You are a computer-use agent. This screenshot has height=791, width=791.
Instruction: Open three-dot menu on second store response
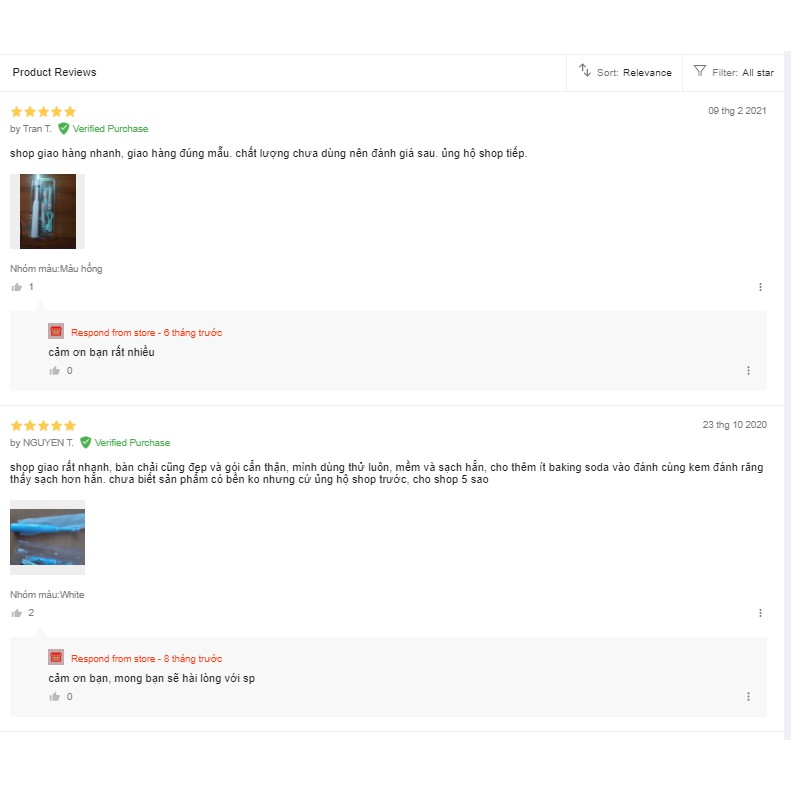[748, 697]
